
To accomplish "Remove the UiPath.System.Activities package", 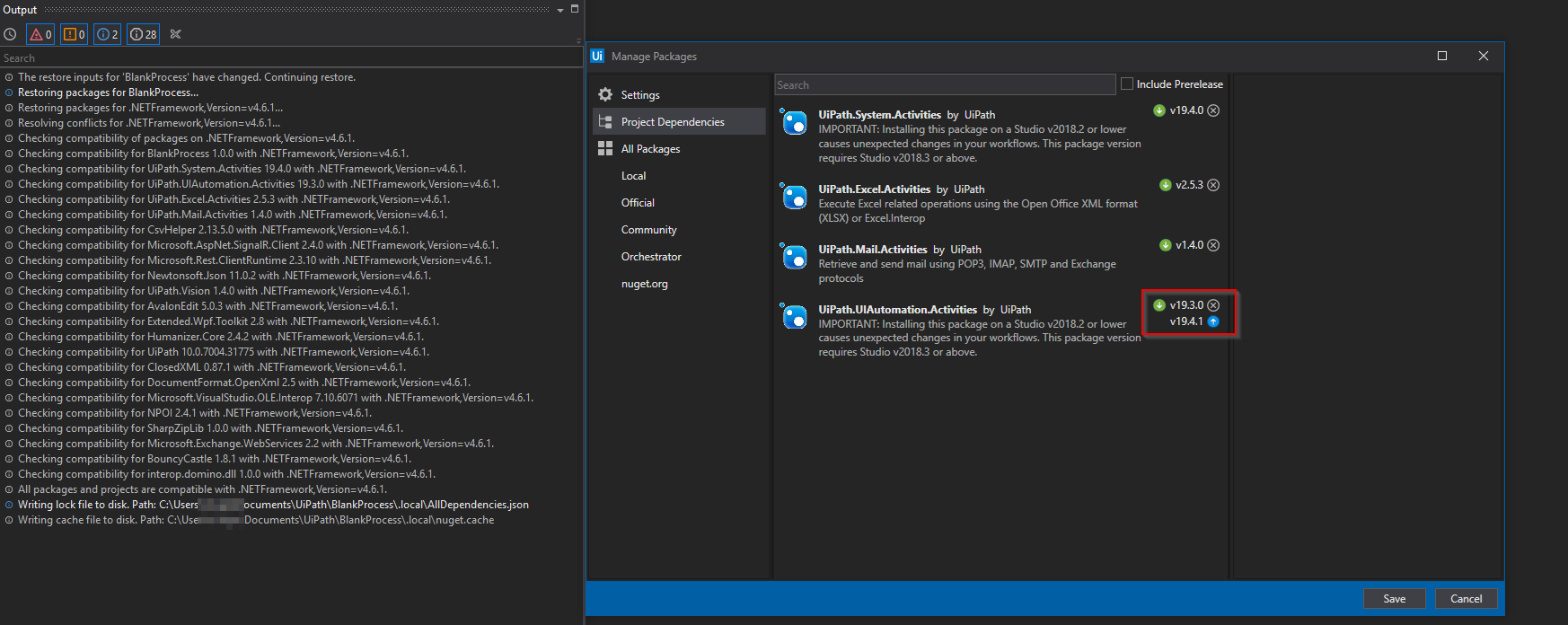I will tap(1213, 110).
